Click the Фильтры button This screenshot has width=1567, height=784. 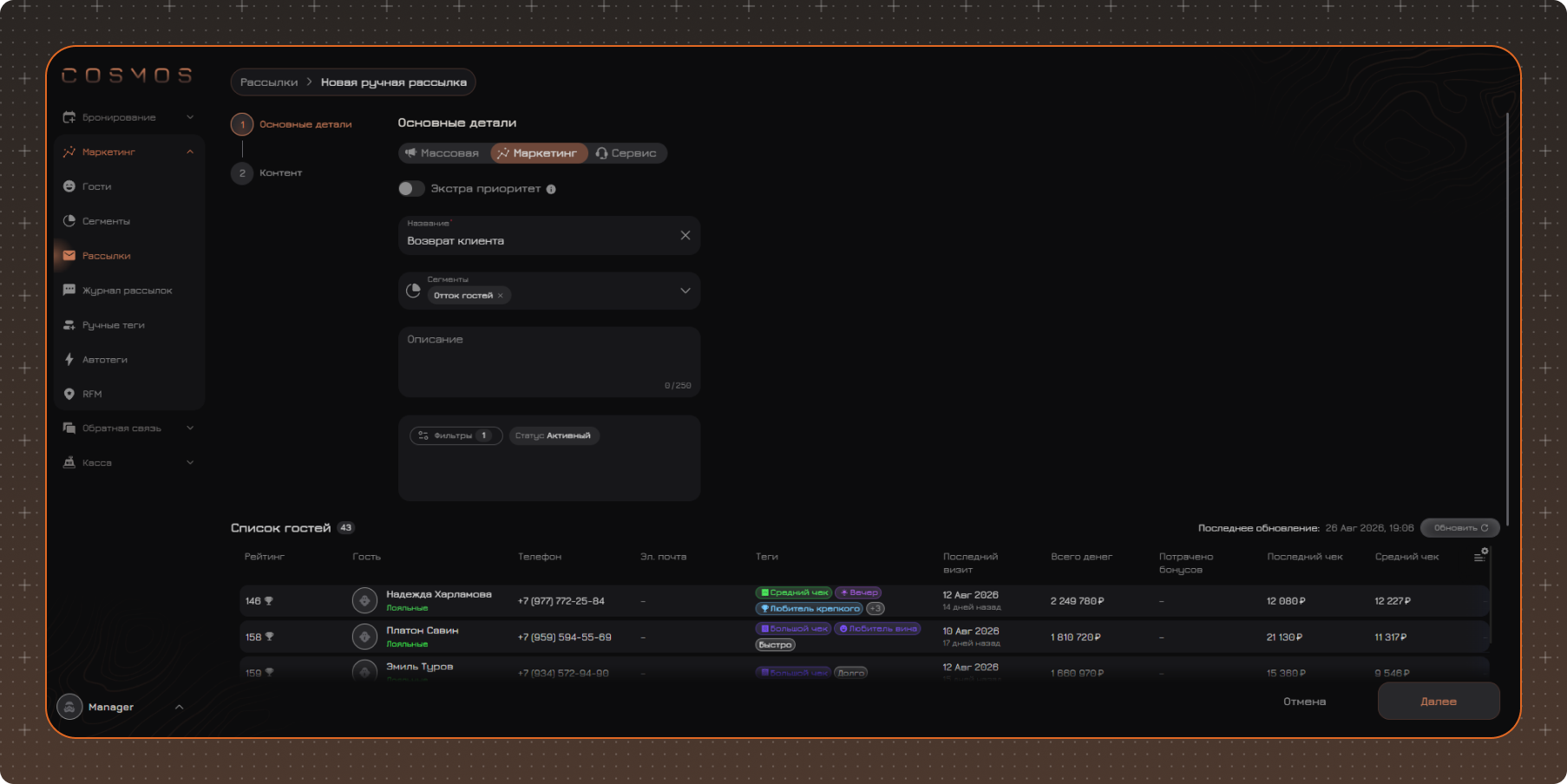point(456,435)
